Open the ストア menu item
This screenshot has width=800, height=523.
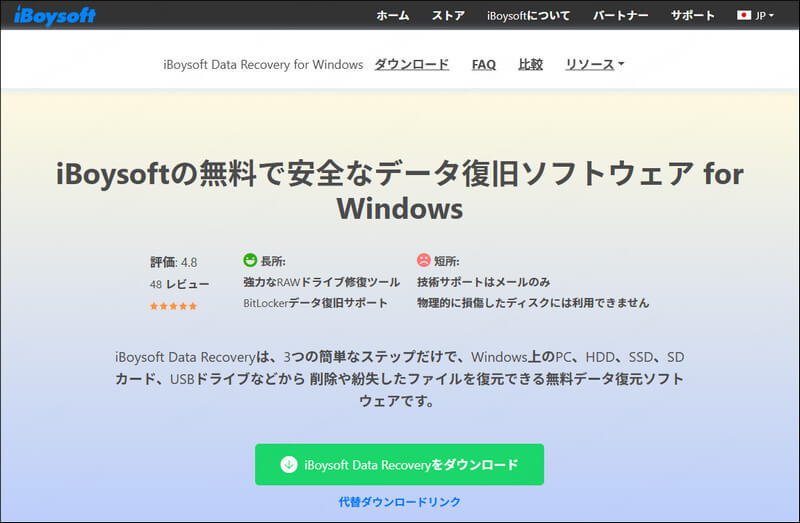click(448, 15)
